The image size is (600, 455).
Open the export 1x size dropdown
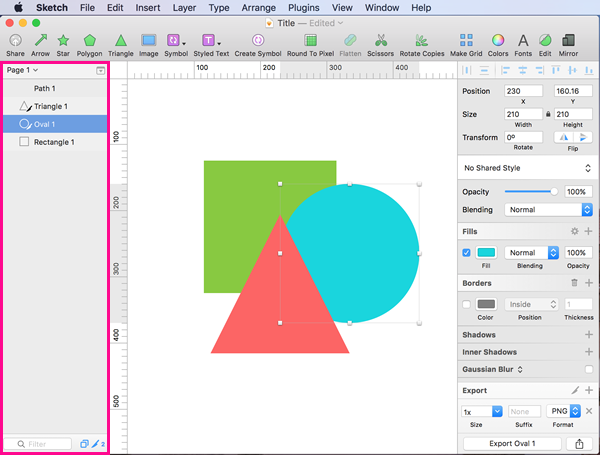(x=481, y=411)
